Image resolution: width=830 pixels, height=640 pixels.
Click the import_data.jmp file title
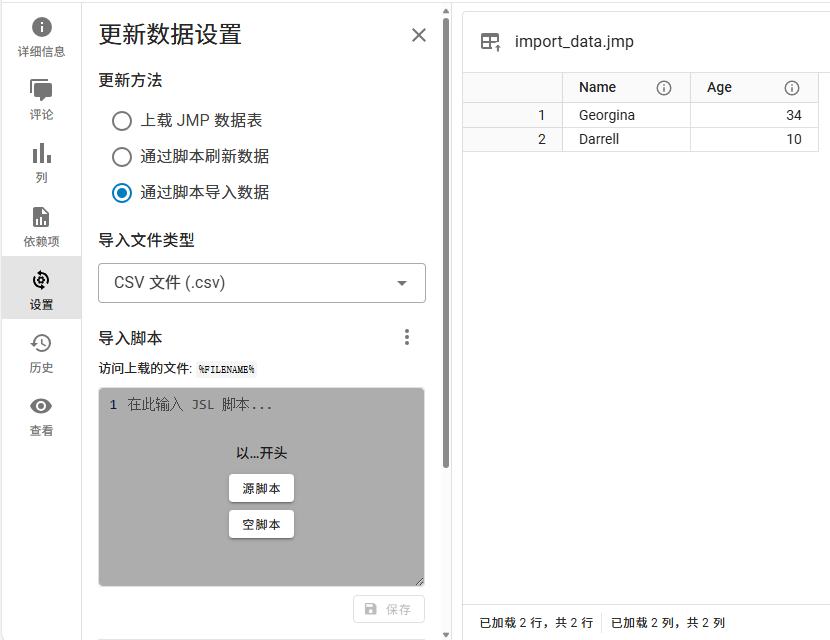point(574,41)
